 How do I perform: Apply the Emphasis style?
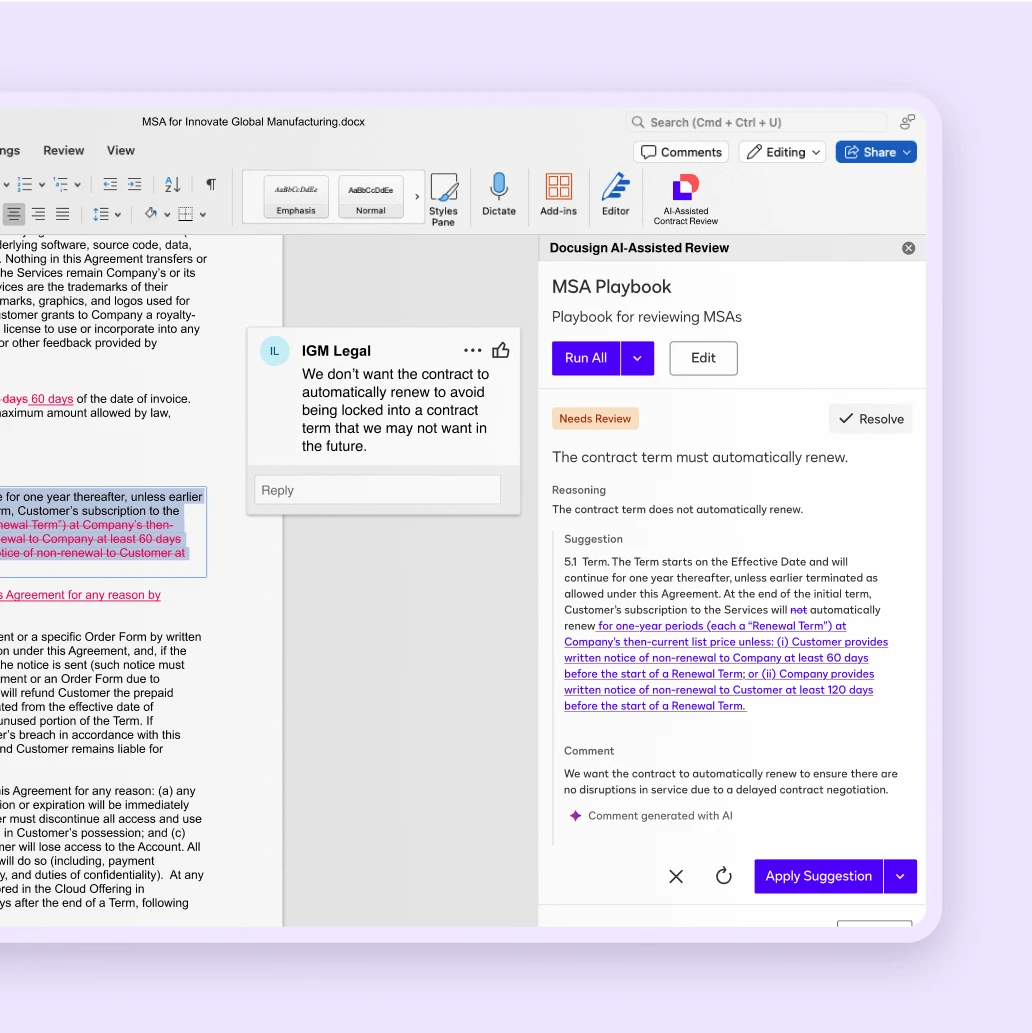pos(296,196)
